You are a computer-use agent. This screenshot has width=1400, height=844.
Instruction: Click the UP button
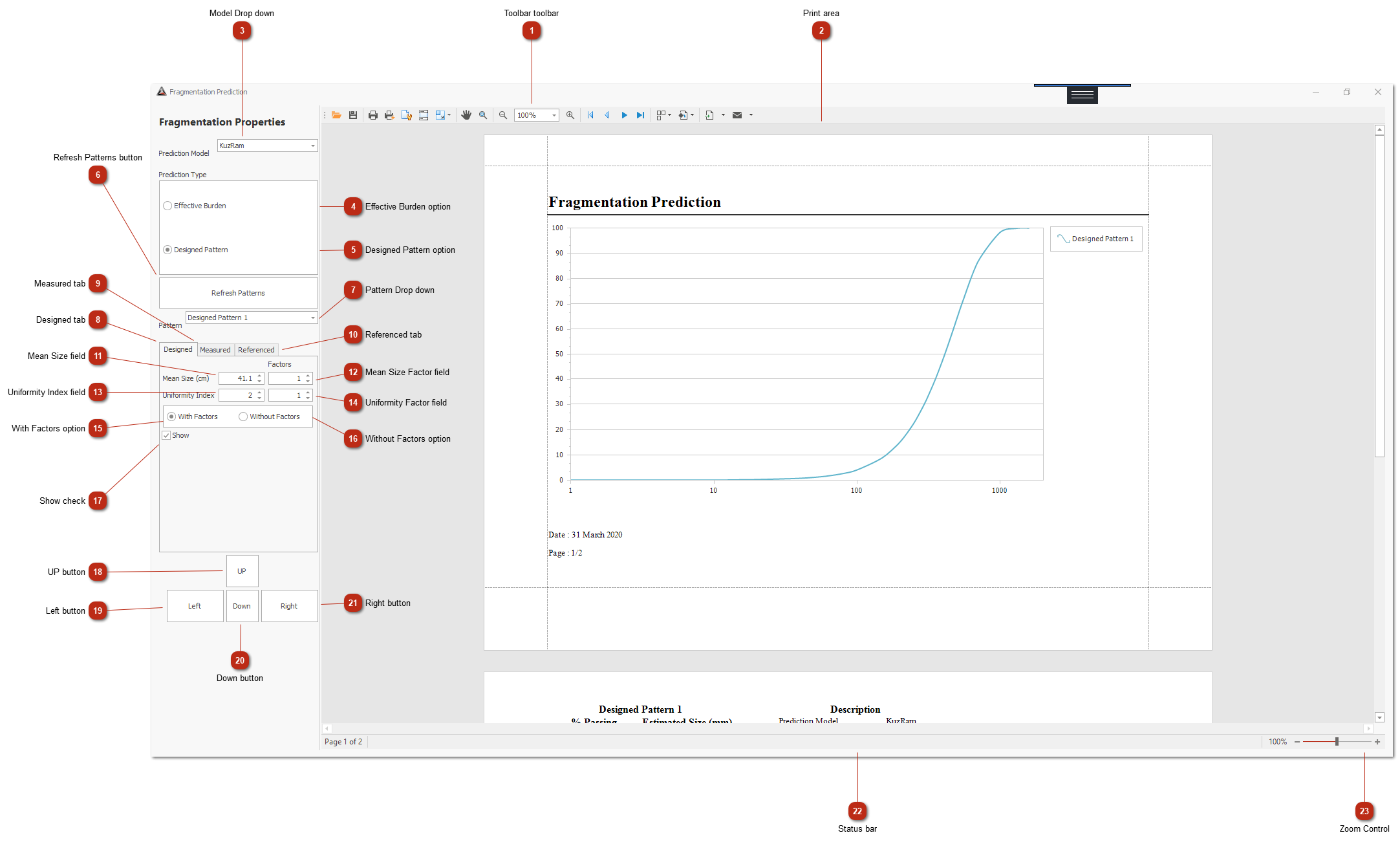242,571
